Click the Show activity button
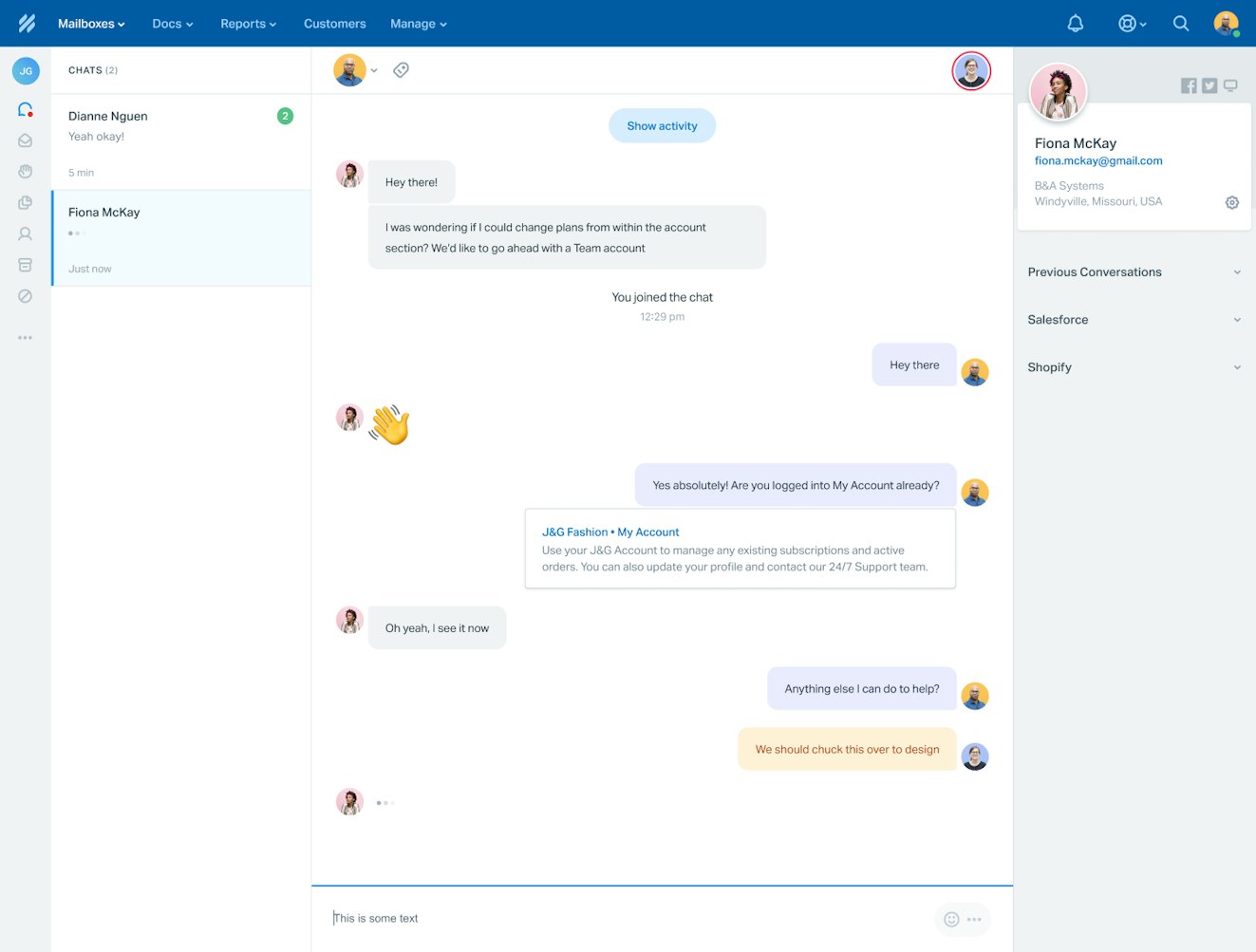 [662, 126]
